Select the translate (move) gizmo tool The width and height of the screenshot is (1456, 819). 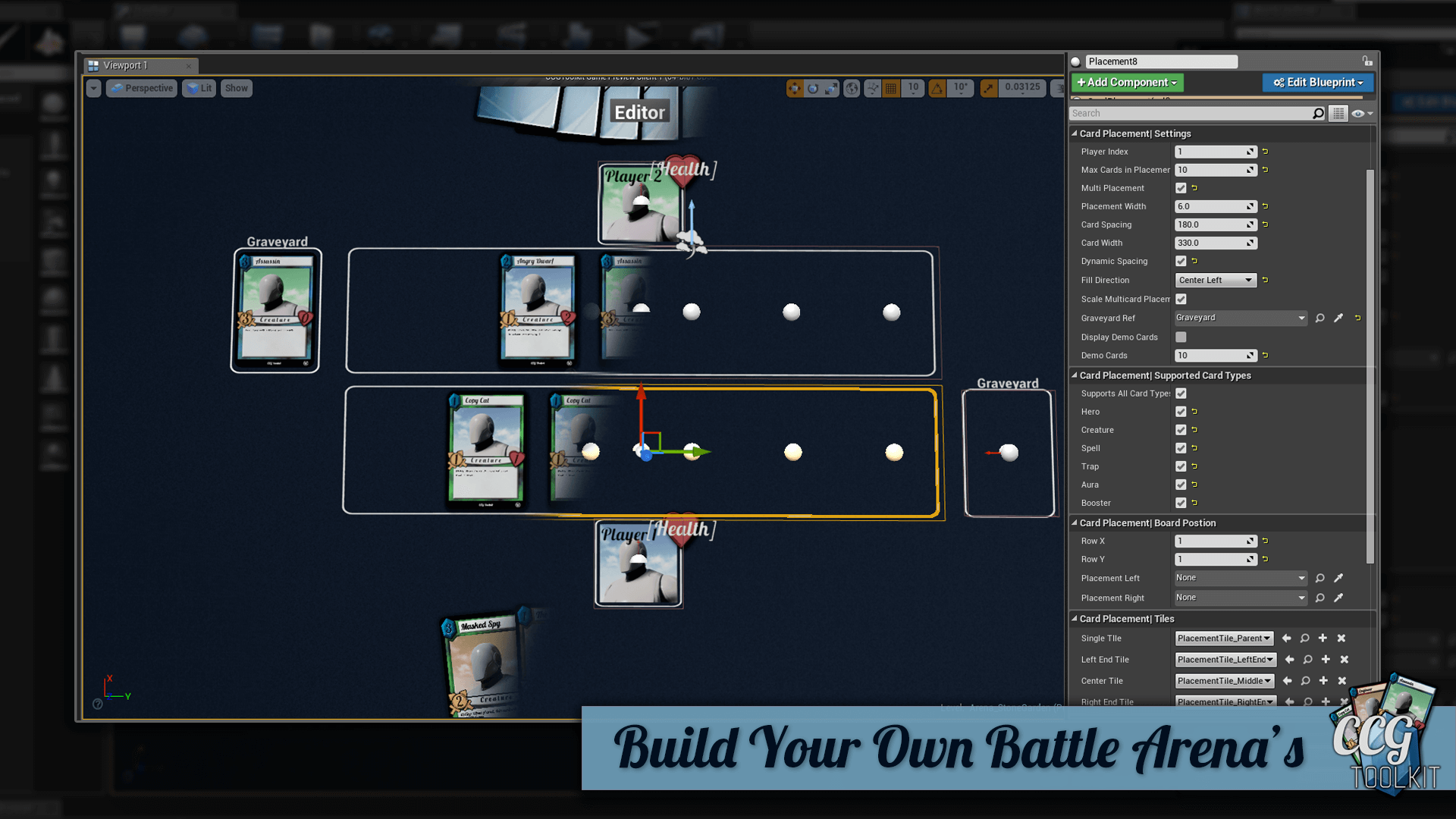coord(794,89)
